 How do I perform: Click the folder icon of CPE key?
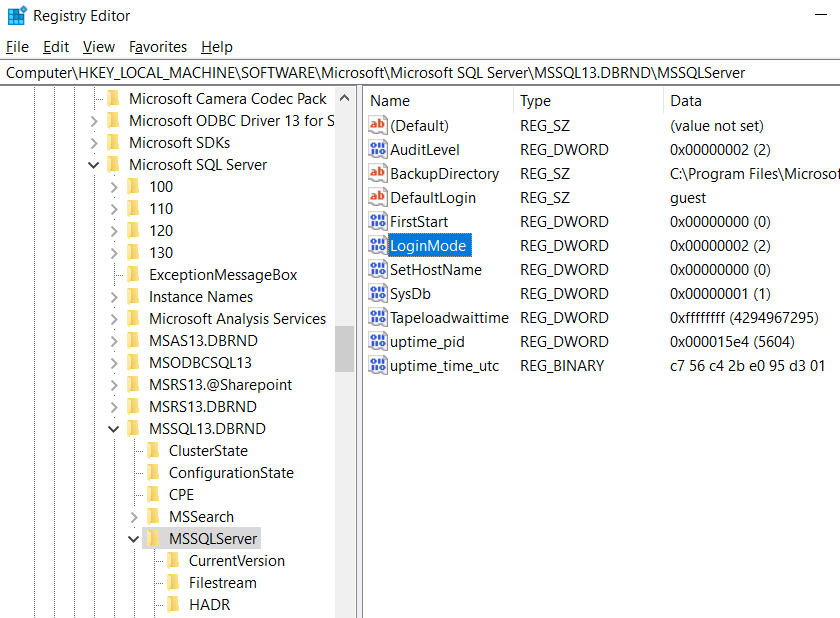tap(153, 494)
